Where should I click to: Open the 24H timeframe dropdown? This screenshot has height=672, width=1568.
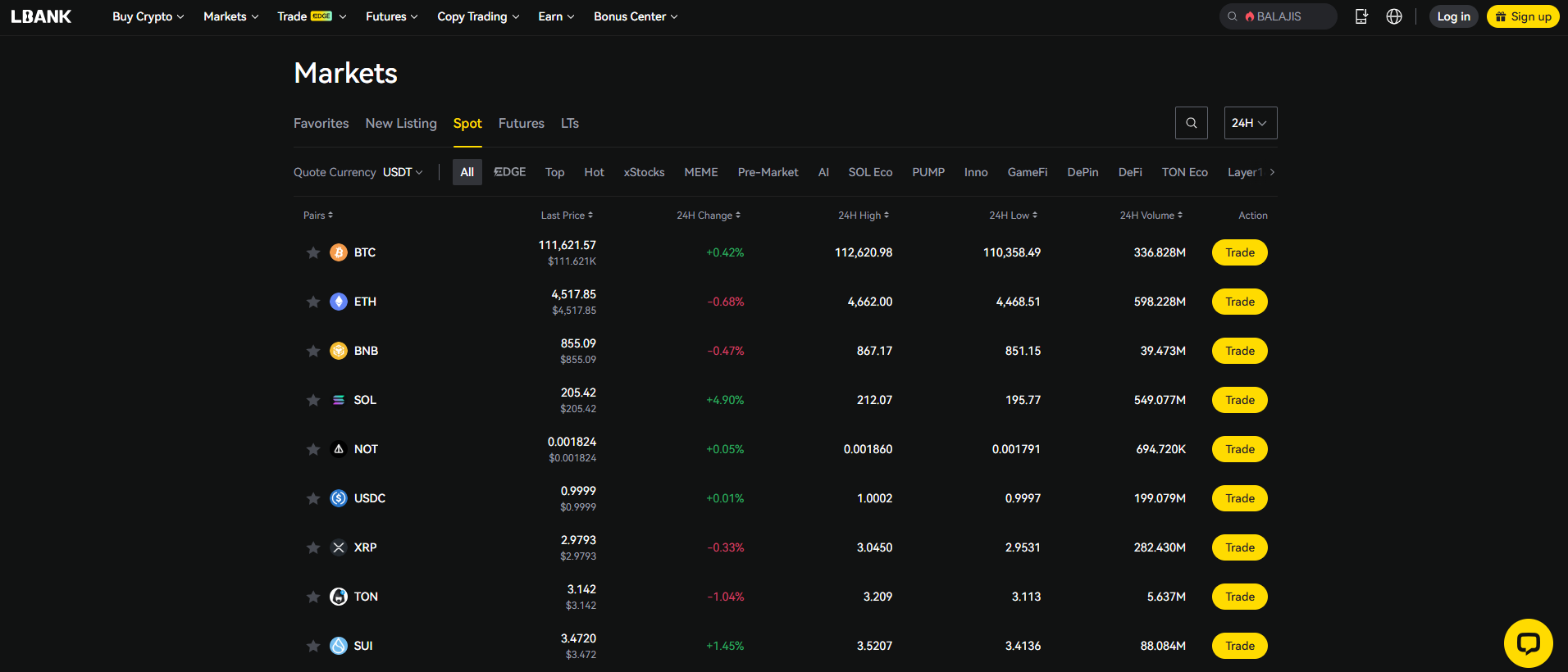pyautogui.click(x=1251, y=123)
